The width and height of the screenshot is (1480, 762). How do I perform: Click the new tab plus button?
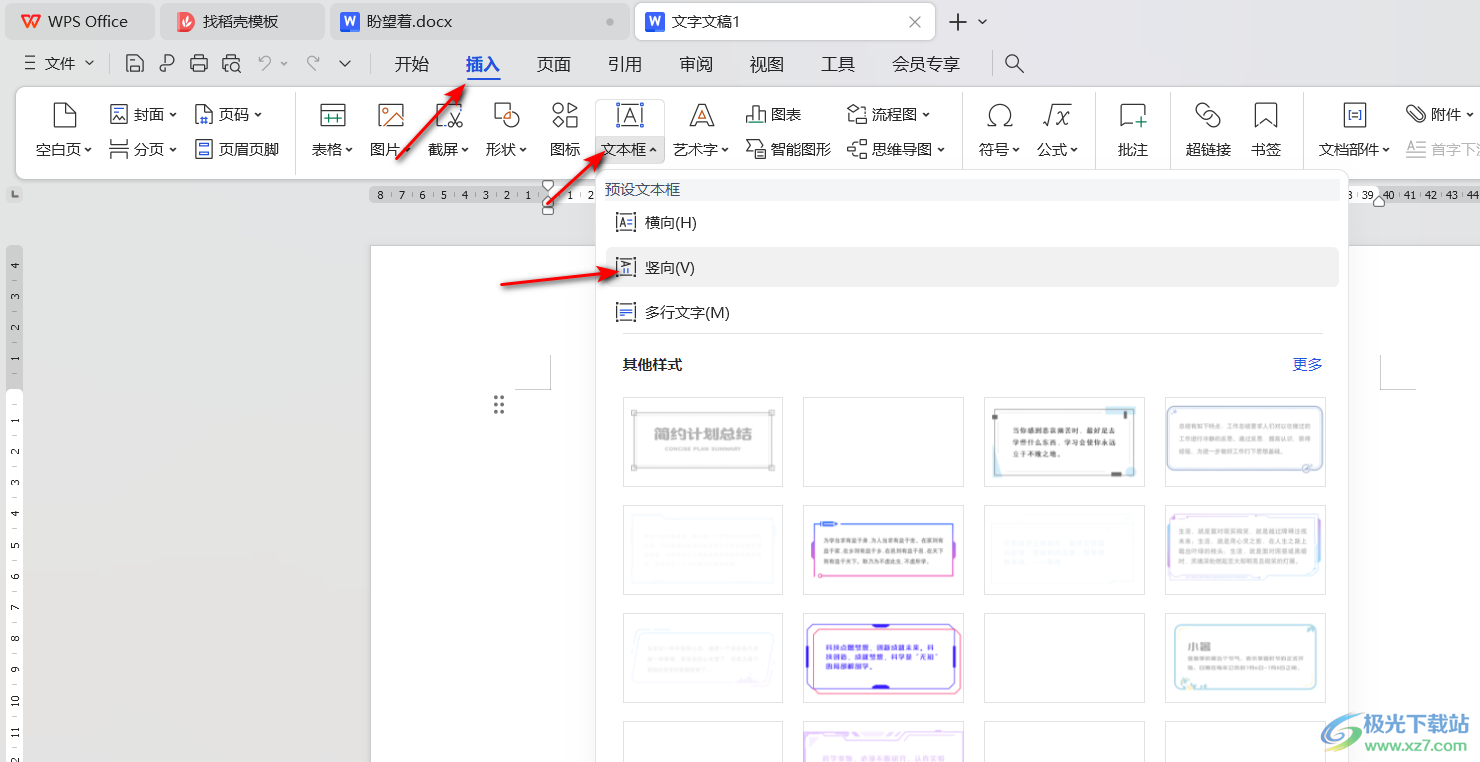[x=958, y=22]
